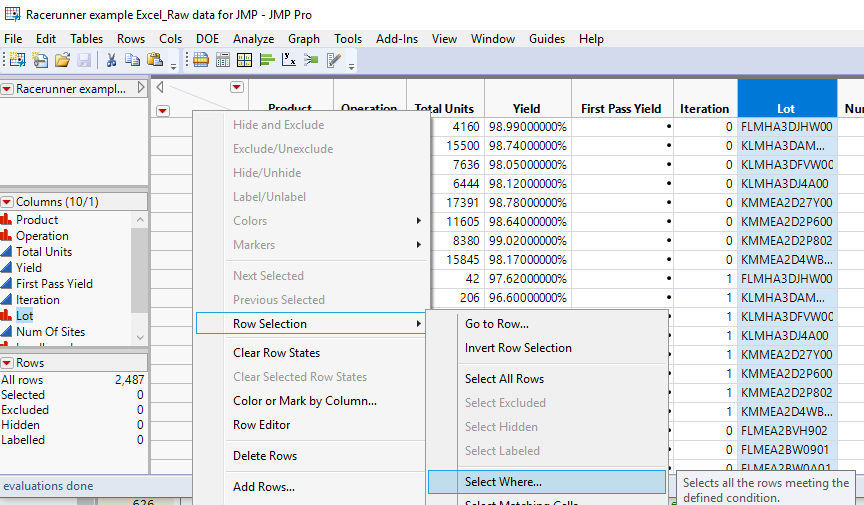This screenshot has height=505, width=864.
Task: Select Lot in the Columns list
Action: coord(24,315)
